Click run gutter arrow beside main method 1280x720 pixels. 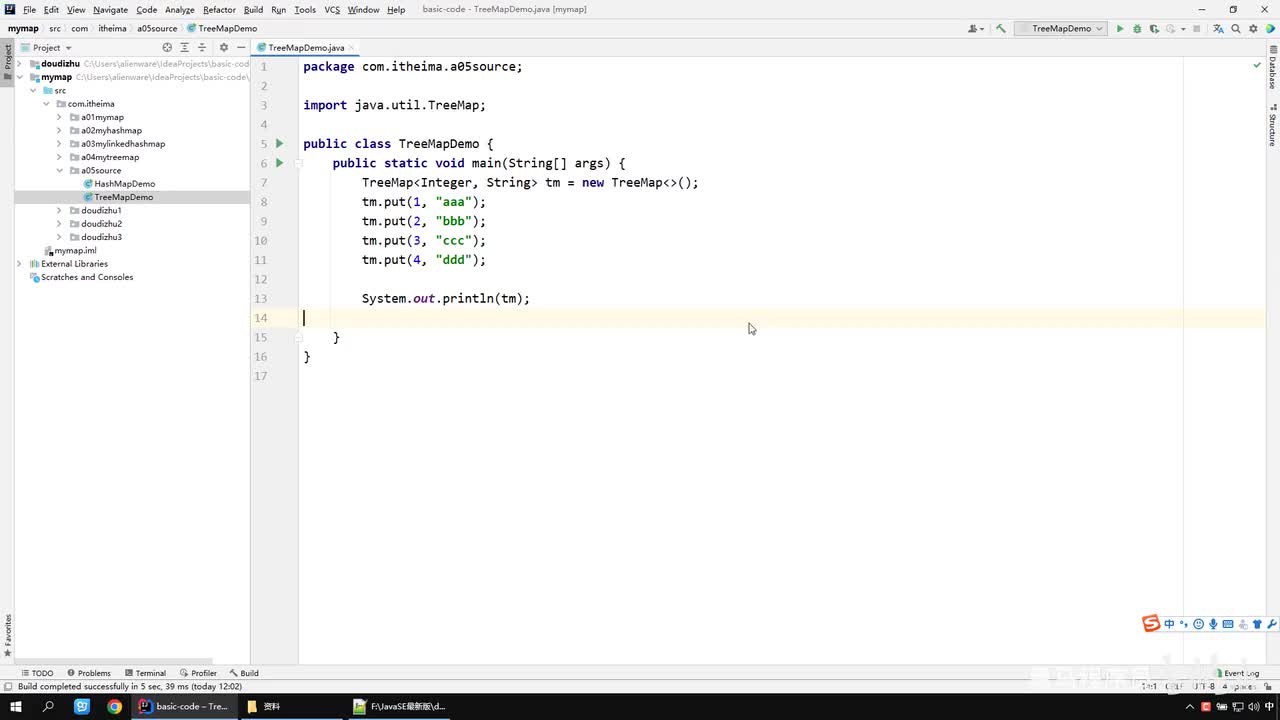(x=280, y=163)
